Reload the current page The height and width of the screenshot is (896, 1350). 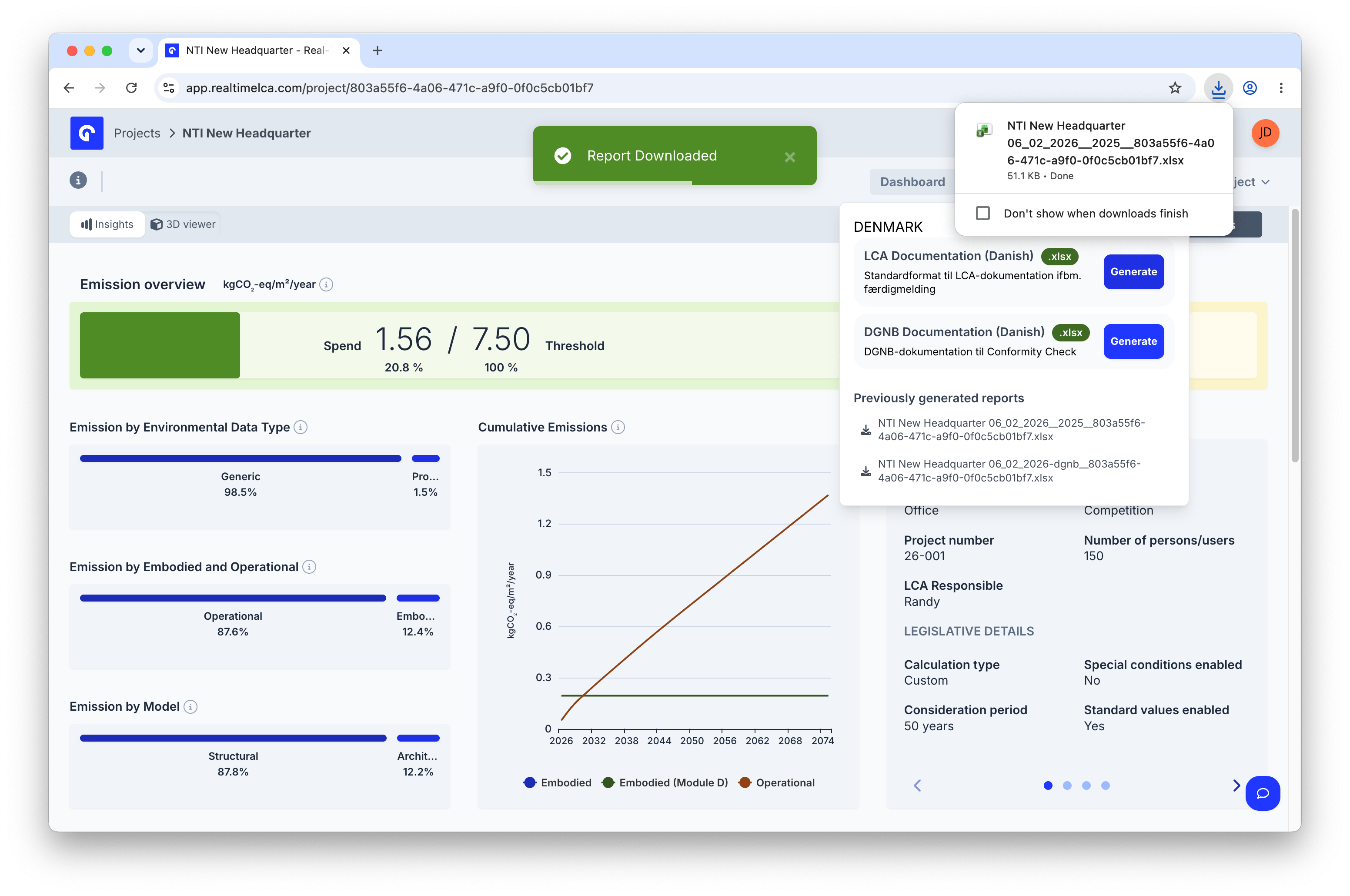[x=131, y=88]
